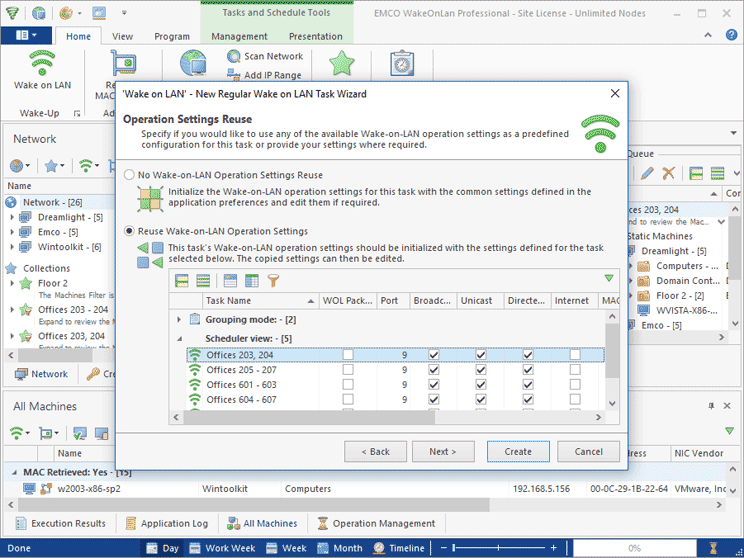Click the filter funnel icon in wizard toolbar

(x=273, y=282)
